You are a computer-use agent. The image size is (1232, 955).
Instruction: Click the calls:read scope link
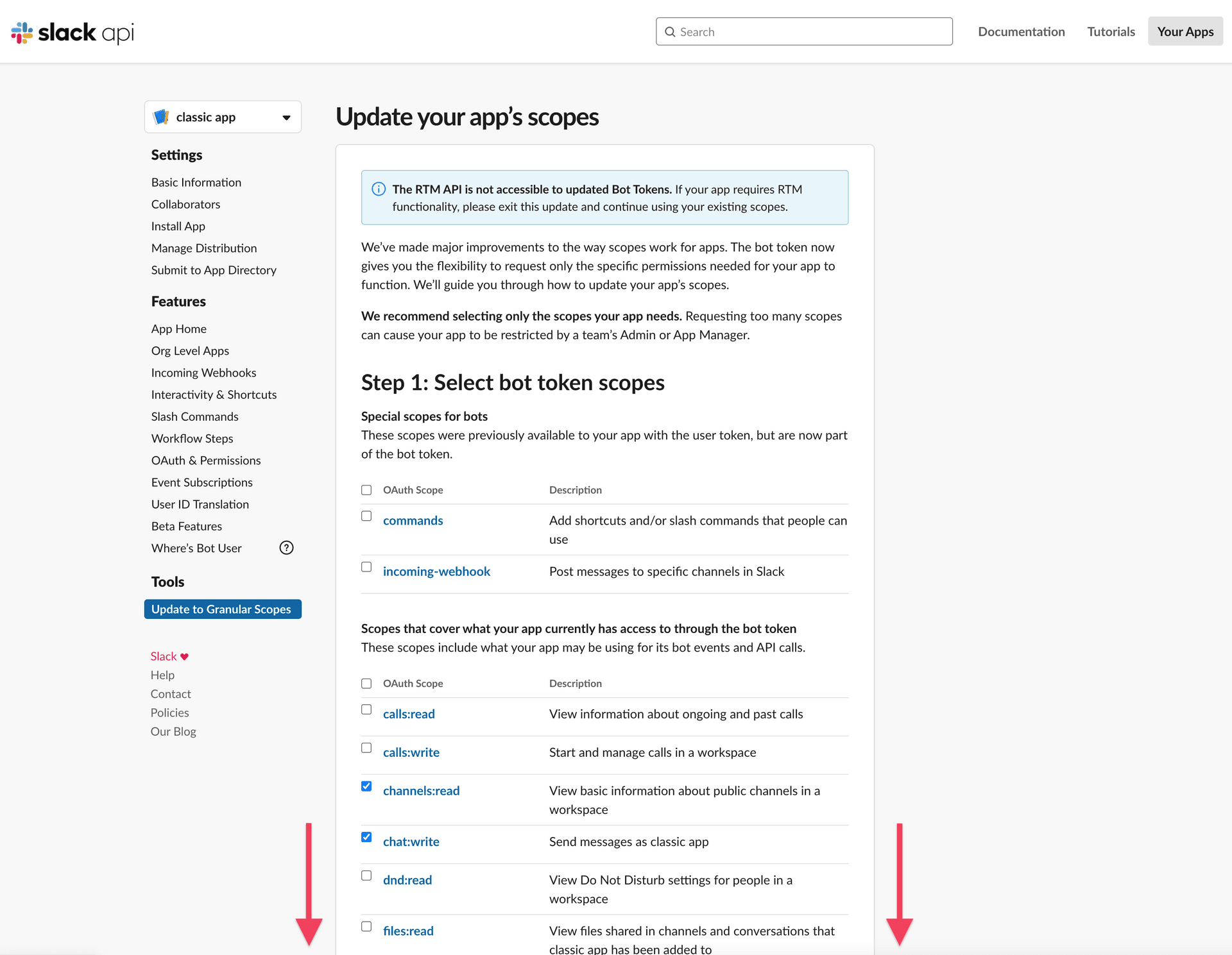409,714
